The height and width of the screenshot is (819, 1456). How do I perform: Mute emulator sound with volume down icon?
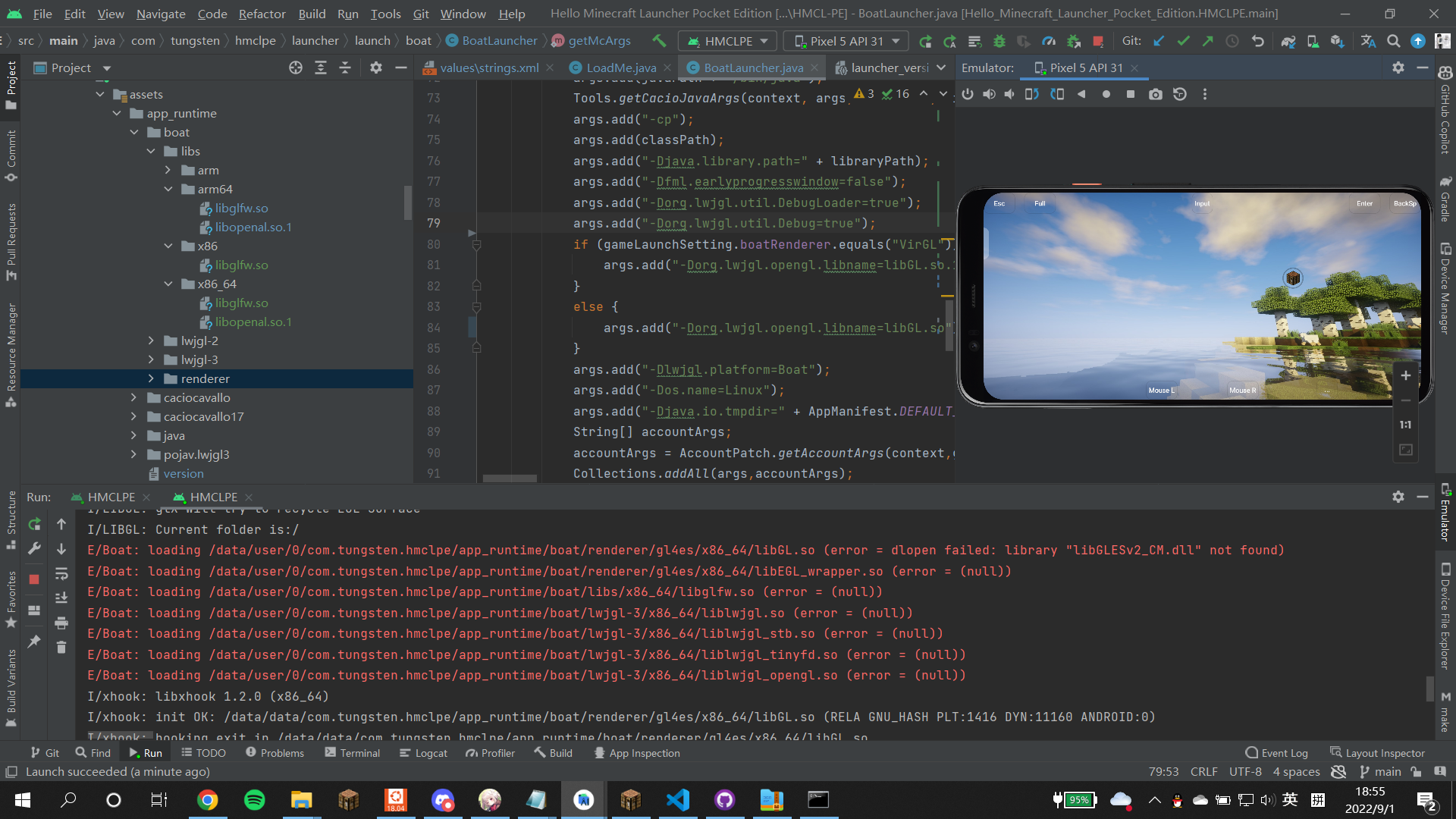coord(1009,94)
